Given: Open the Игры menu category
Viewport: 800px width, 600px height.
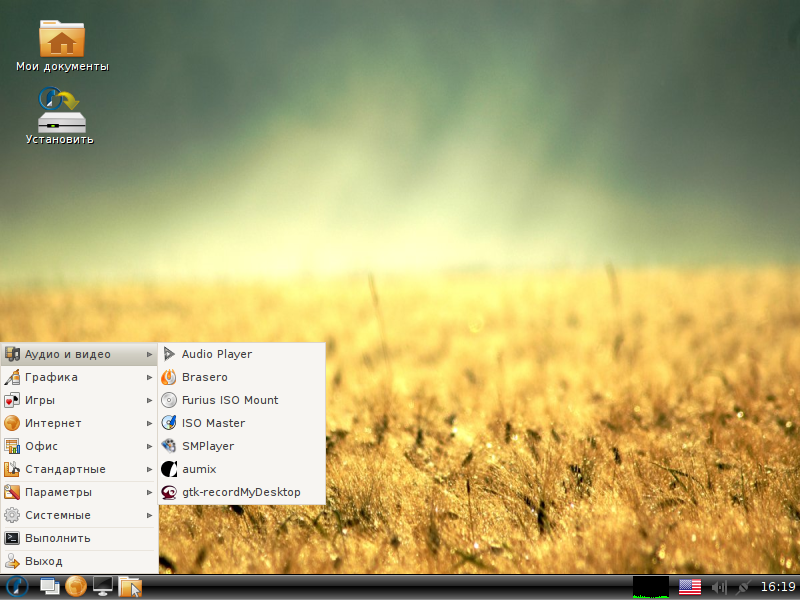Looking at the screenshot, I should 79,400.
